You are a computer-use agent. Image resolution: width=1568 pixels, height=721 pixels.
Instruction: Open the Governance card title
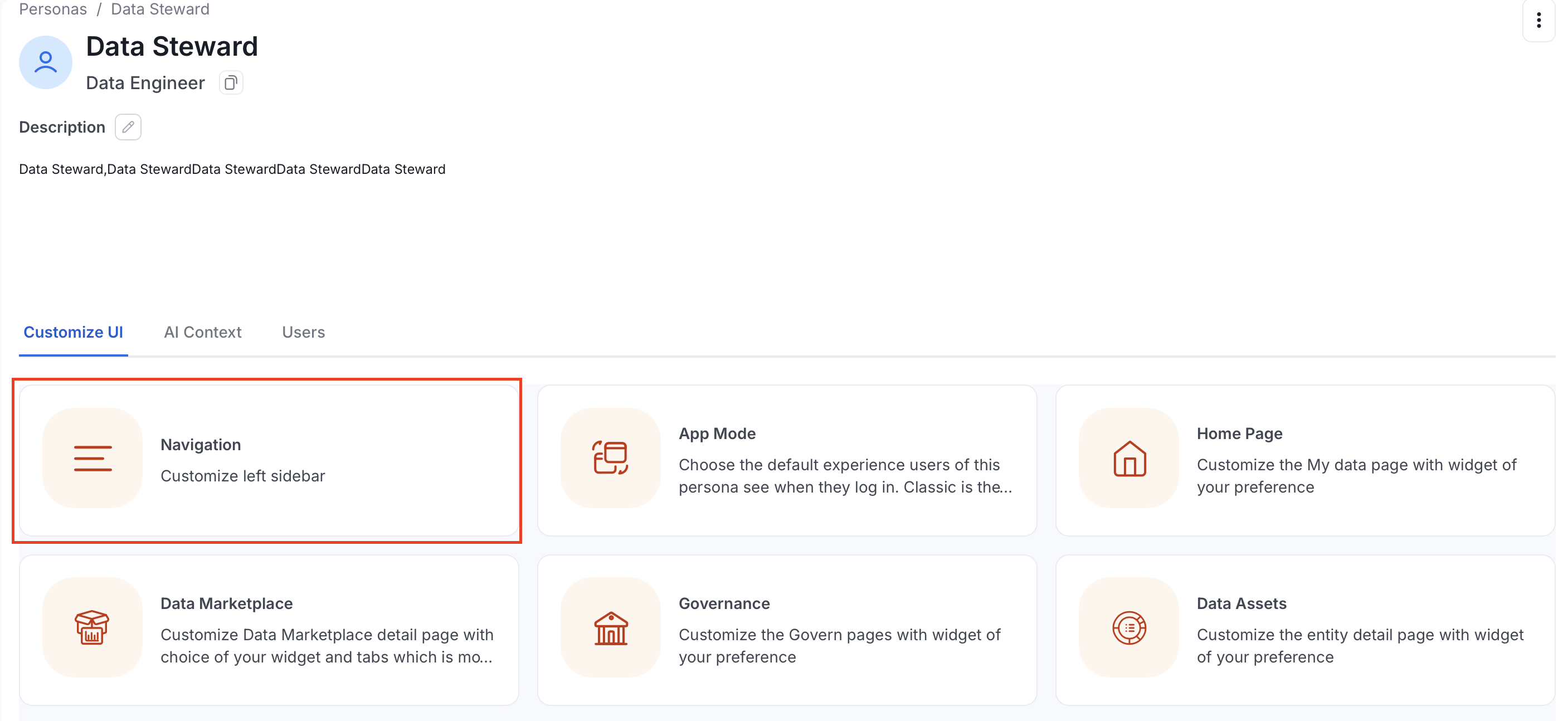[724, 603]
